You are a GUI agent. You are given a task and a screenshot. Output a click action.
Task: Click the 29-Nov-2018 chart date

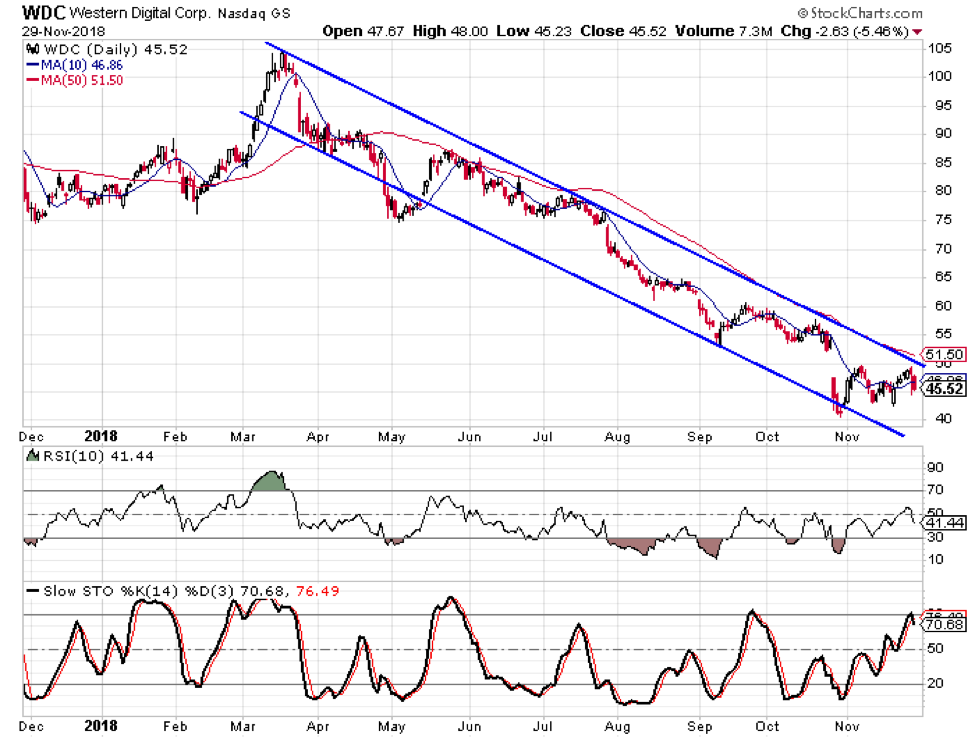point(63,31)
